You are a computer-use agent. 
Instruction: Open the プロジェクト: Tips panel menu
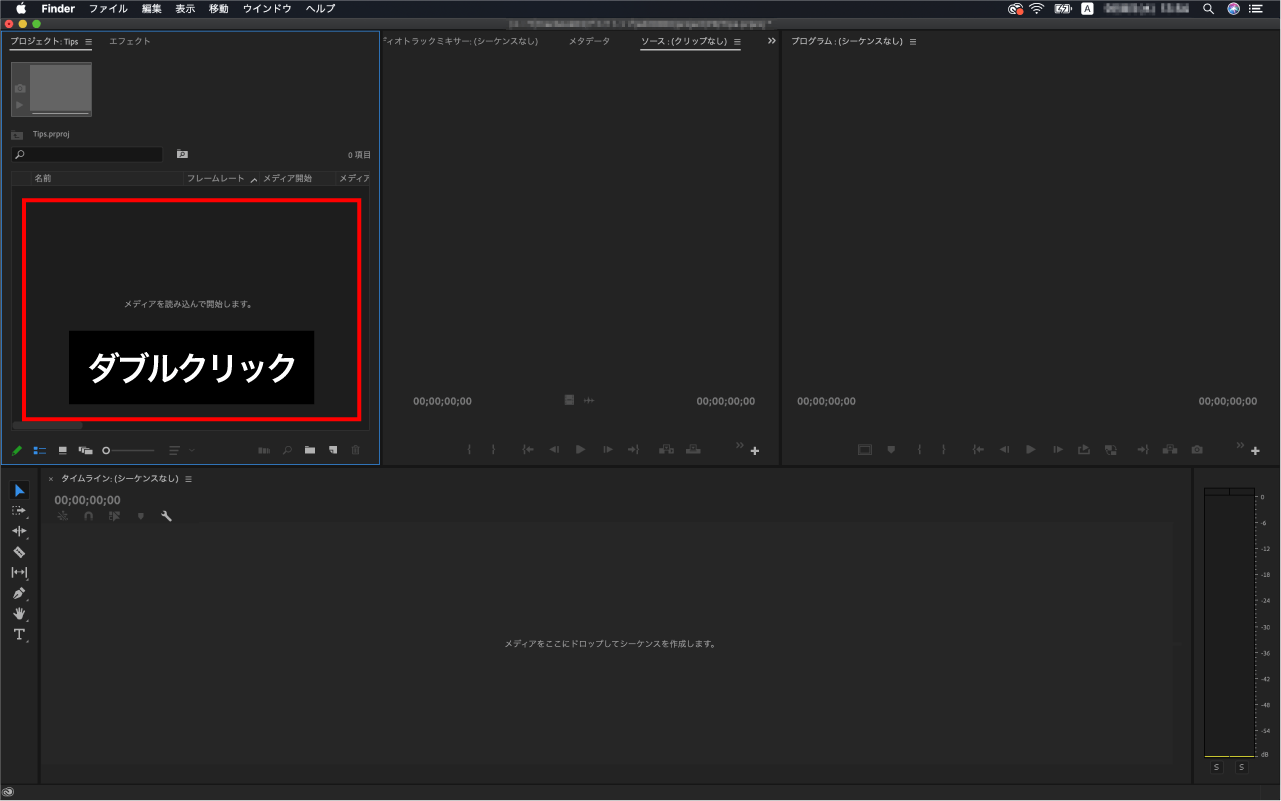point(88,42)
